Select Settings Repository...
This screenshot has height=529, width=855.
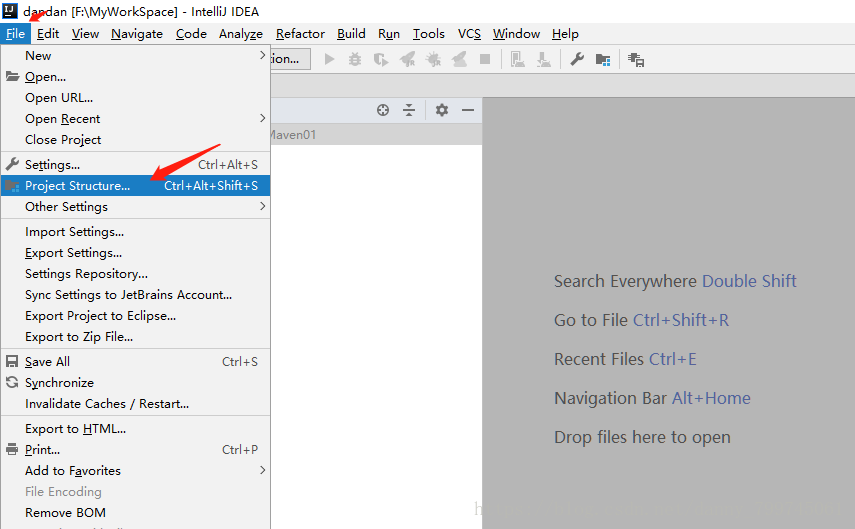(135, 274)
